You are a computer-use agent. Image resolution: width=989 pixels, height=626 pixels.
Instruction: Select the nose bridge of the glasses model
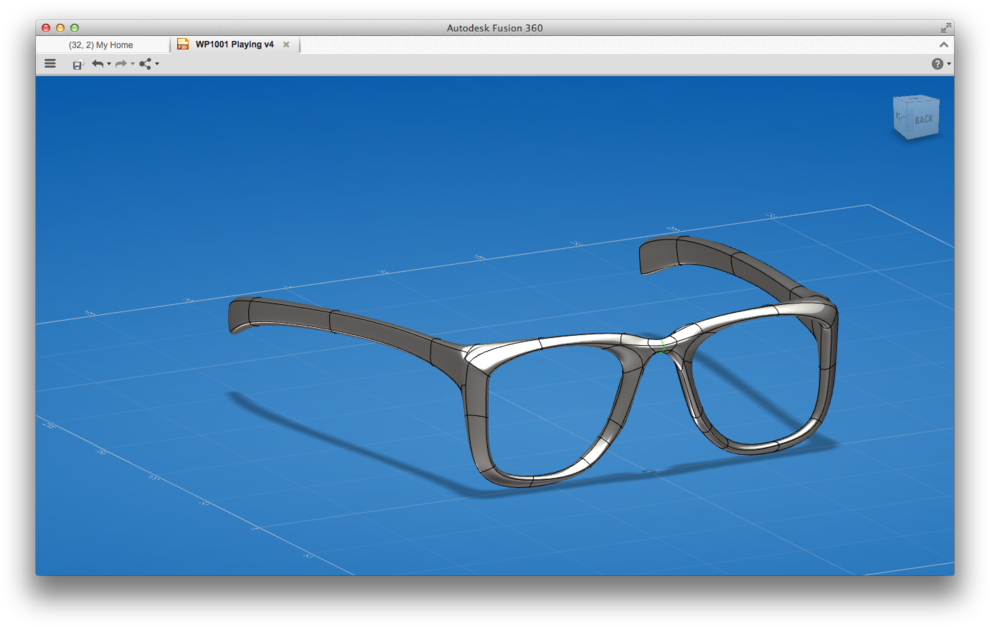663,345
